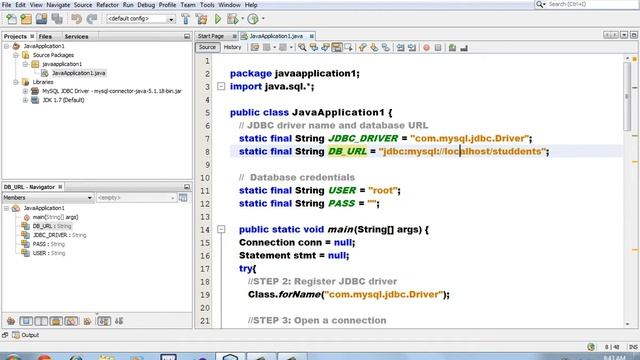Viewport: 640px width, 360px height.
Task: Click the New Project toolbar icon
Action: click(x=26, y=19)
